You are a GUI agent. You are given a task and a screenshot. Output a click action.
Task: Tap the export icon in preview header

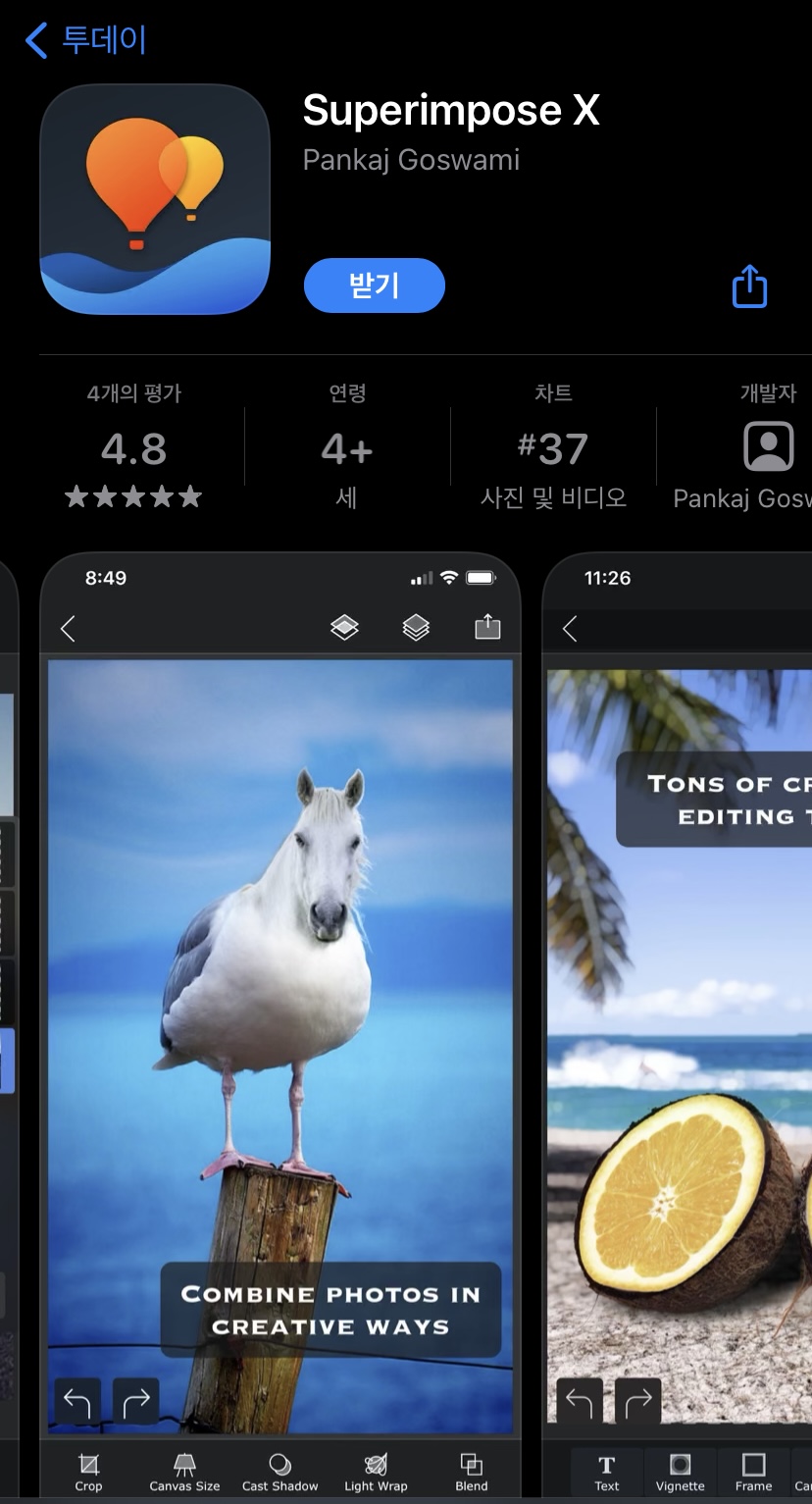click(x=487, y=627)
